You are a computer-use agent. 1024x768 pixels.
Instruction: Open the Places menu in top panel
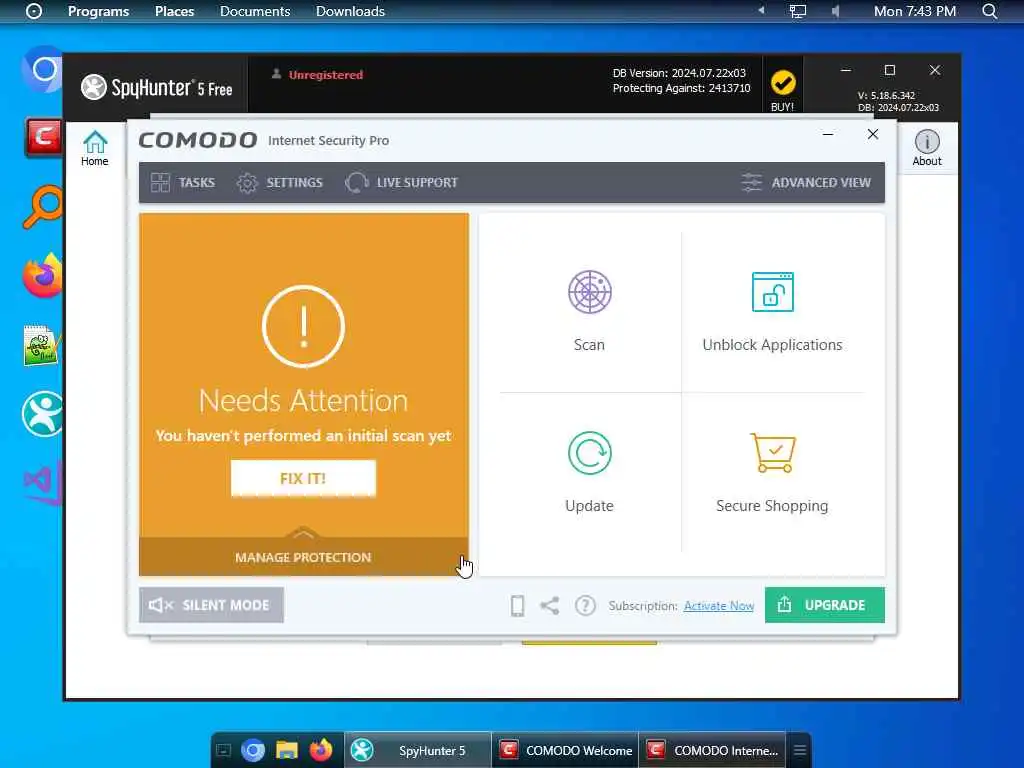174,11
